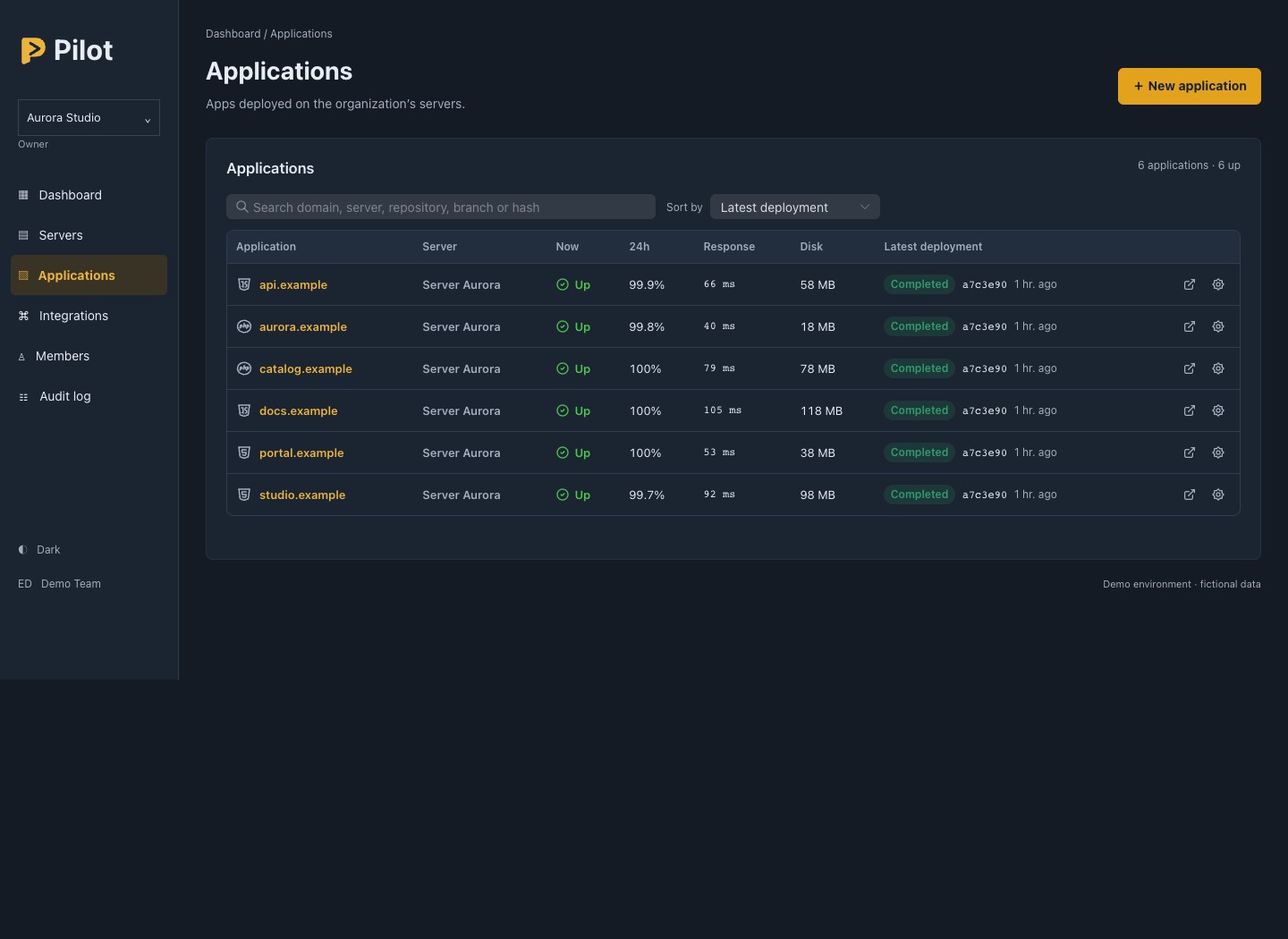
Task: Click the Up status icon for api.example
Action: 563,284
